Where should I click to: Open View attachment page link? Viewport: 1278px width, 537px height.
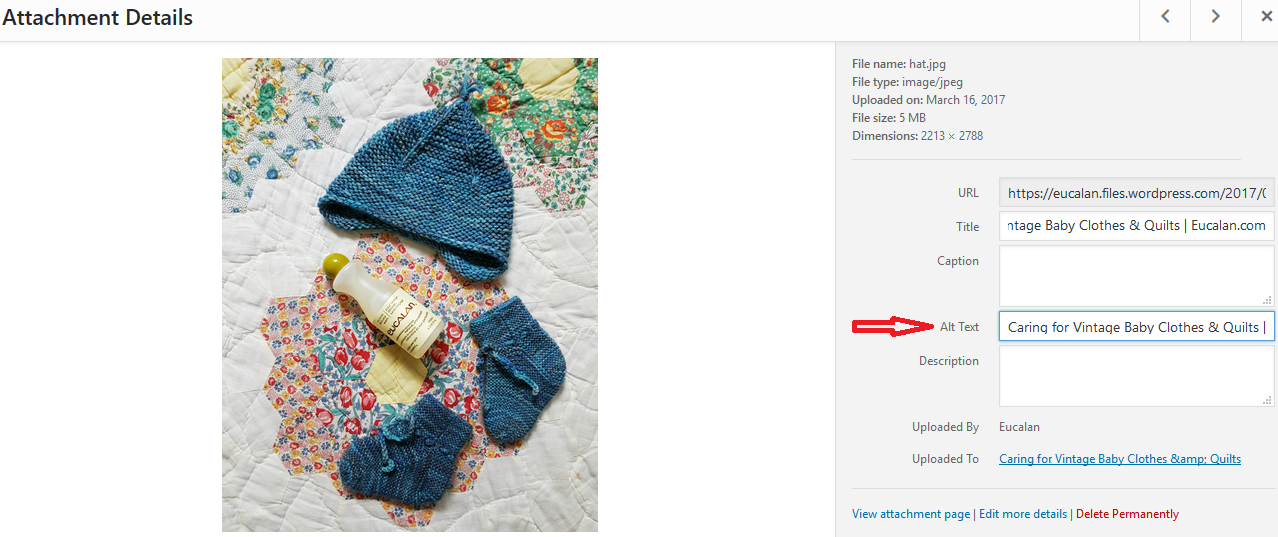[911, 514]
